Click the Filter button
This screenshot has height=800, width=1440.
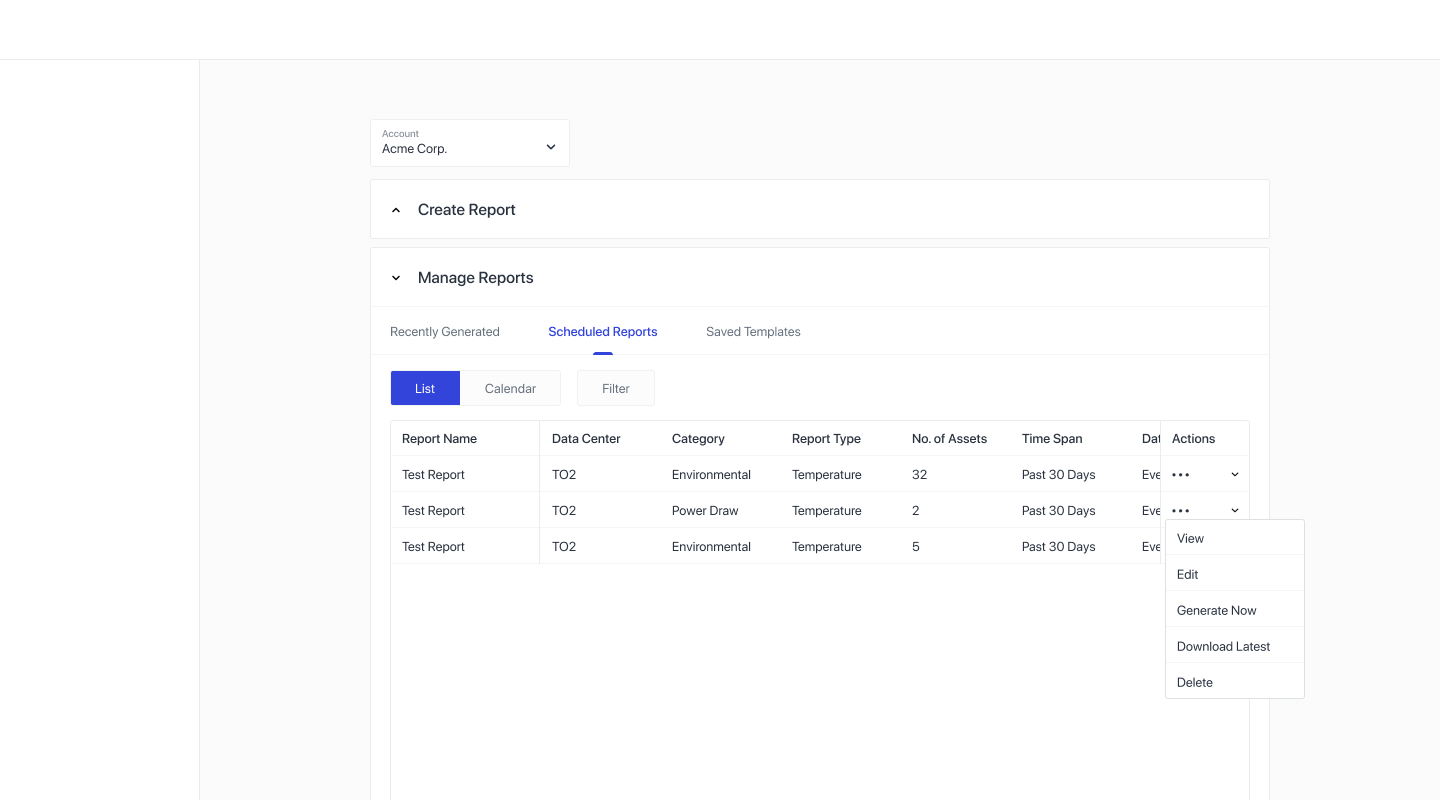616,389
